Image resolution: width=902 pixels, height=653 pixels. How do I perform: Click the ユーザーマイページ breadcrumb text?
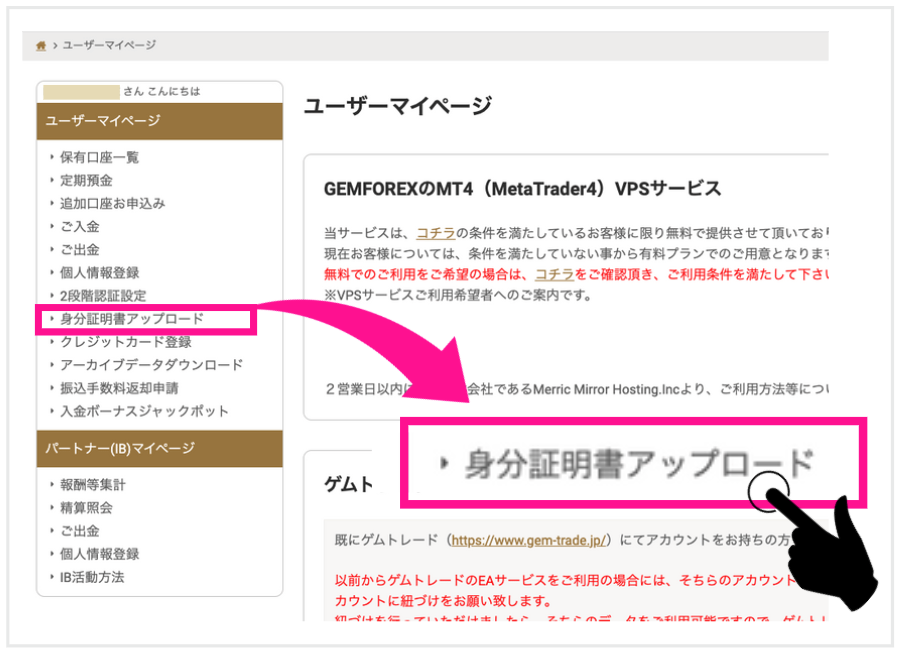point(109,45)
